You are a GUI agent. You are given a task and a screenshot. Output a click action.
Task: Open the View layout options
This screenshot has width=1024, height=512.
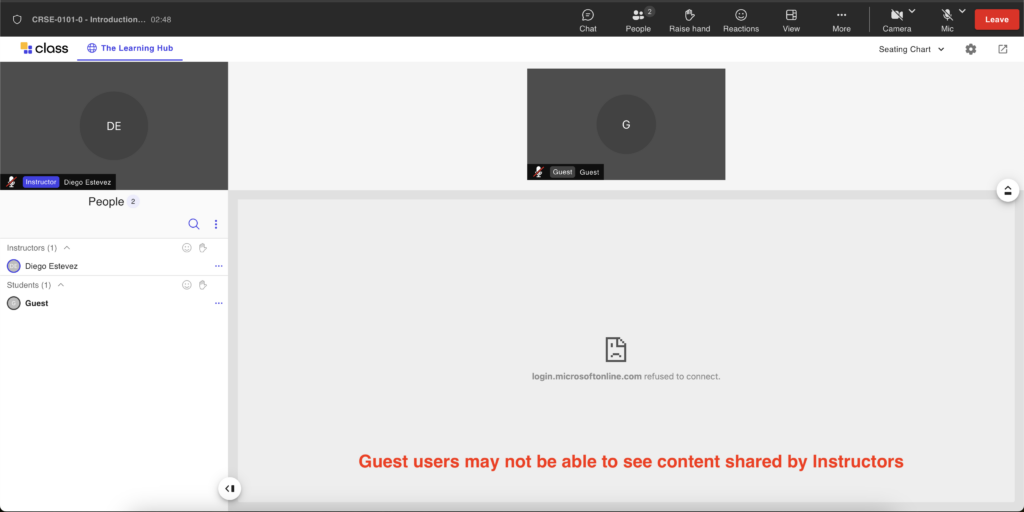pyautogui.click(x=791, y=20)
